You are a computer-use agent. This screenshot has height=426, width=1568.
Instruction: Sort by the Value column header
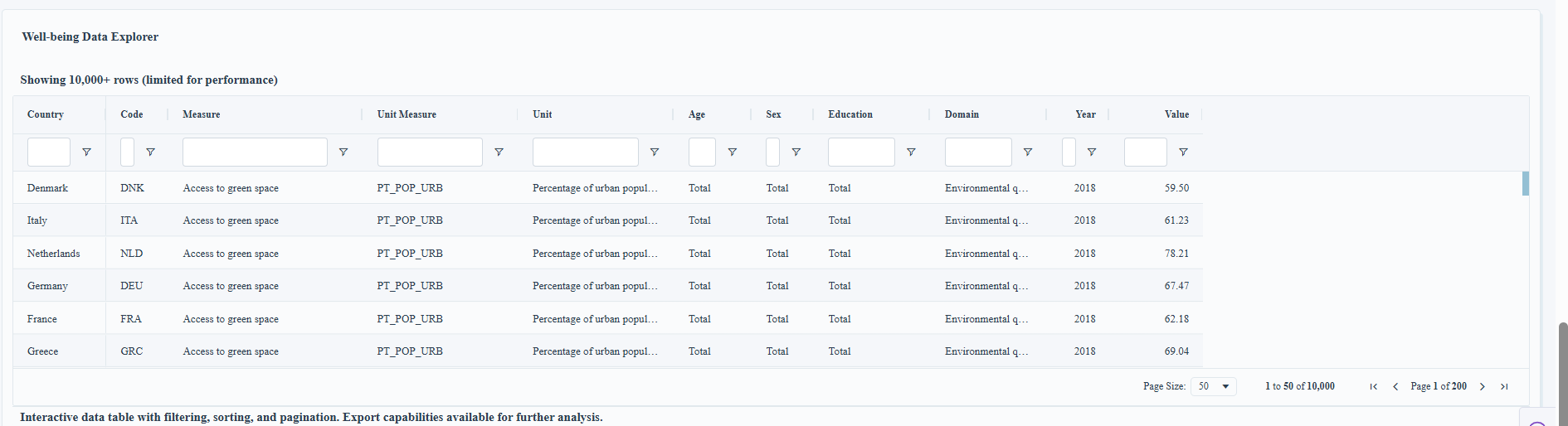click(1176, 114)
